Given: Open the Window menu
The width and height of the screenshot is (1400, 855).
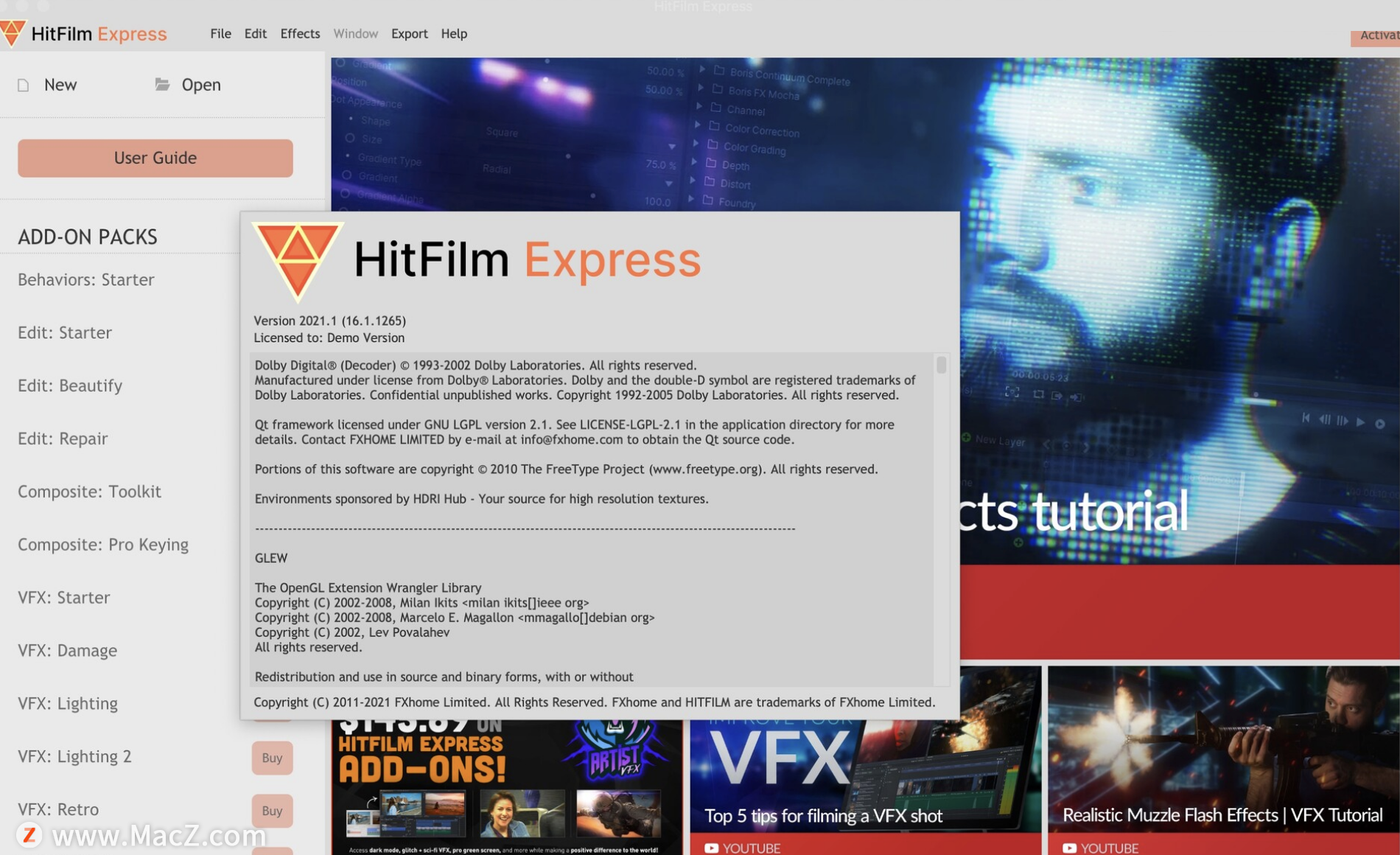Looking at the screenshot, I should 355,33.
